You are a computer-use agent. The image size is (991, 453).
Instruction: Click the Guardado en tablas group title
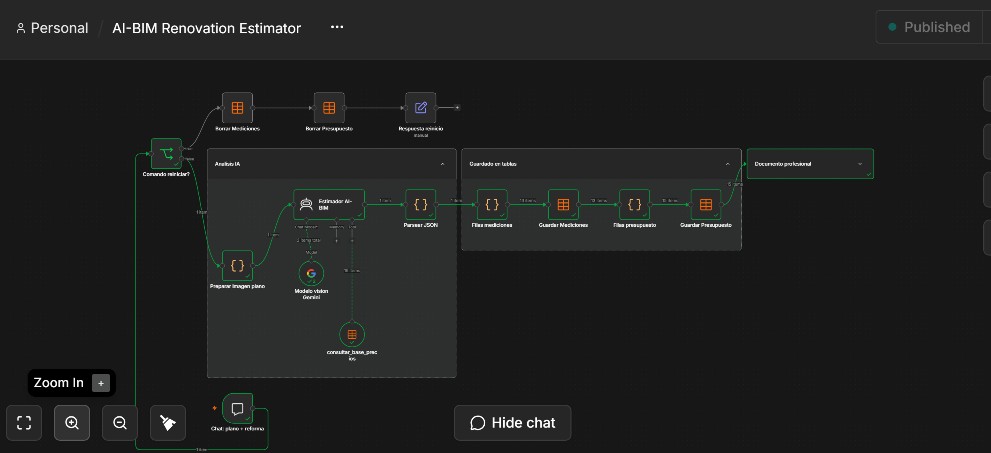pyautogui.click(x=493, y=164)
